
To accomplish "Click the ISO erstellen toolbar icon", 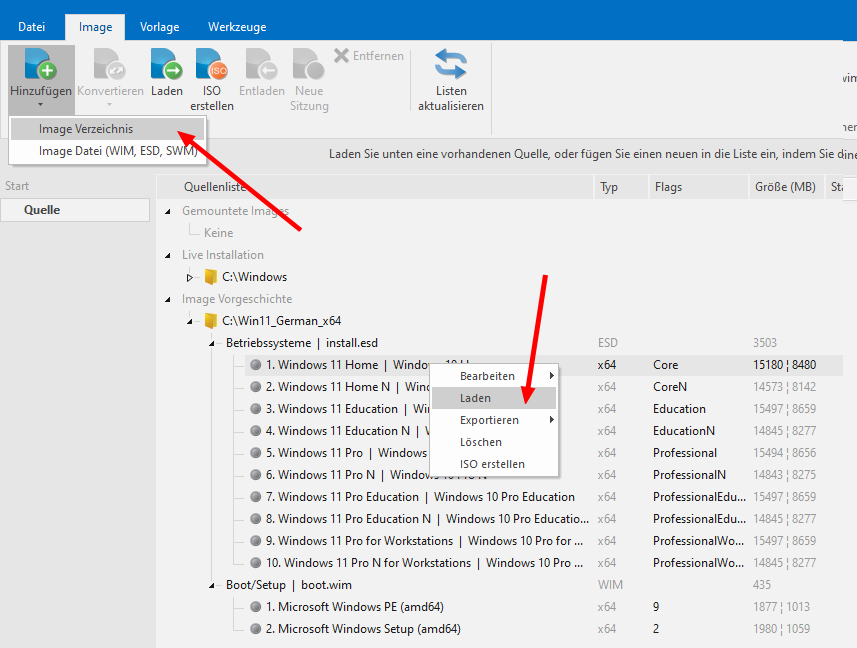I will coord(212,63).
